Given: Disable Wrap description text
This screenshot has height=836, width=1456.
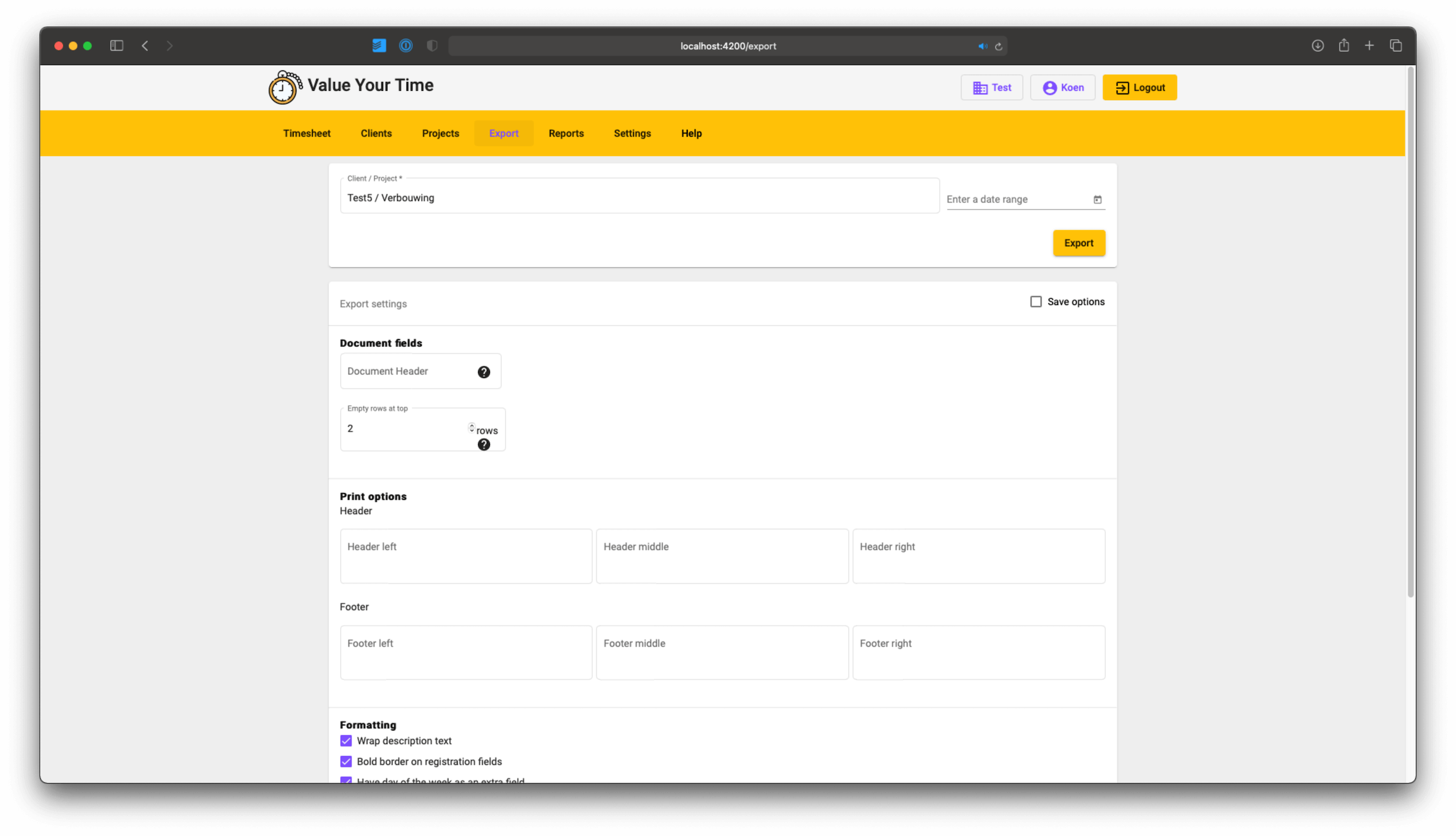Looking at the screenshot, I should (346, 741).
